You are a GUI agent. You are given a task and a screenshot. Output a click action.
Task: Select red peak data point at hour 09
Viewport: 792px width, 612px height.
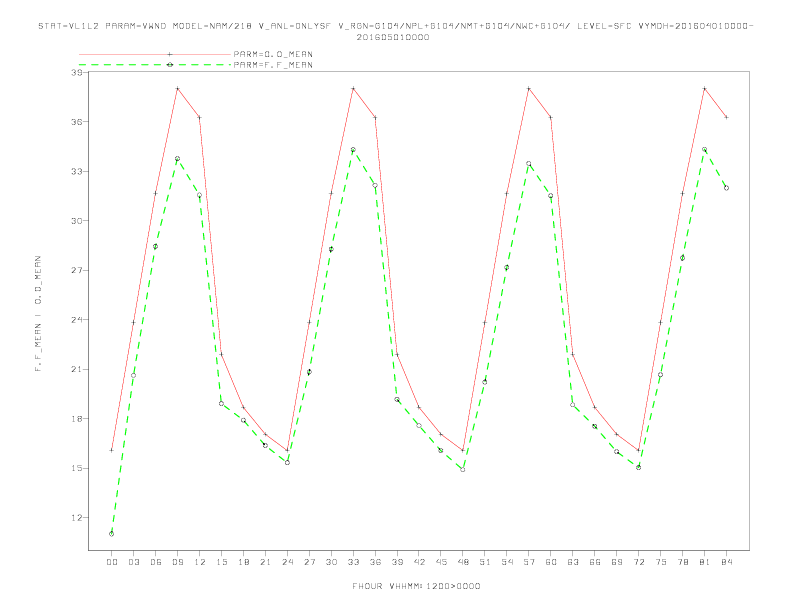click(177, 88)
